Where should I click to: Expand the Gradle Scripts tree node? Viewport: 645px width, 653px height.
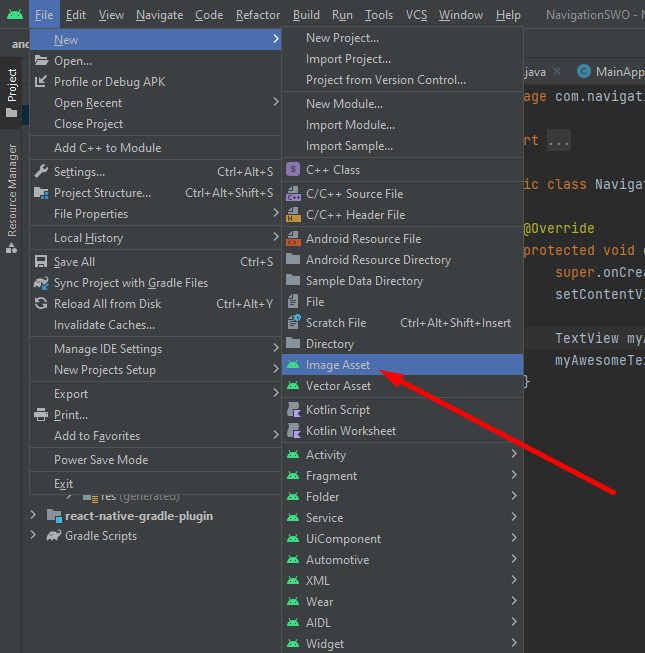(x=35, y=536)
